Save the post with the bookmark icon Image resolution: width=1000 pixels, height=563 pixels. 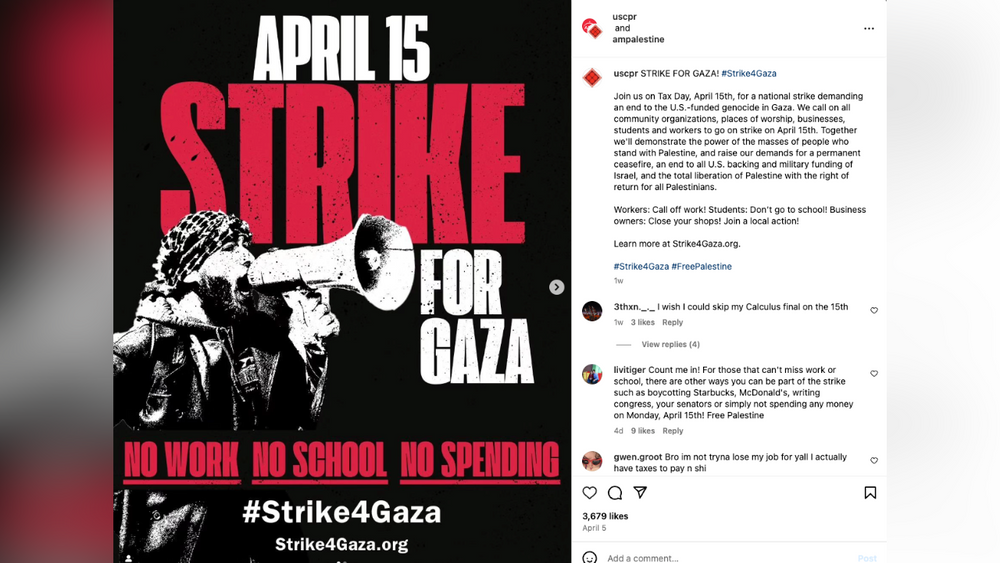870,493
